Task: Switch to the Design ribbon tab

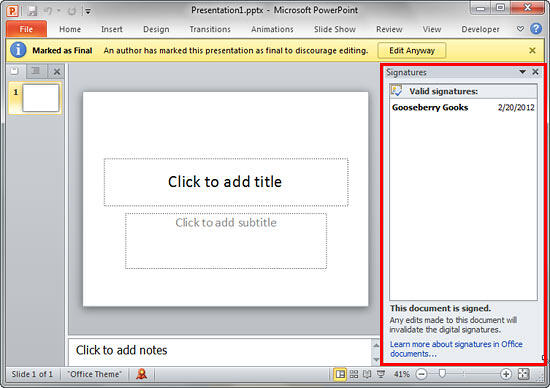Action: pyautogui.click(x=156, y=29)
